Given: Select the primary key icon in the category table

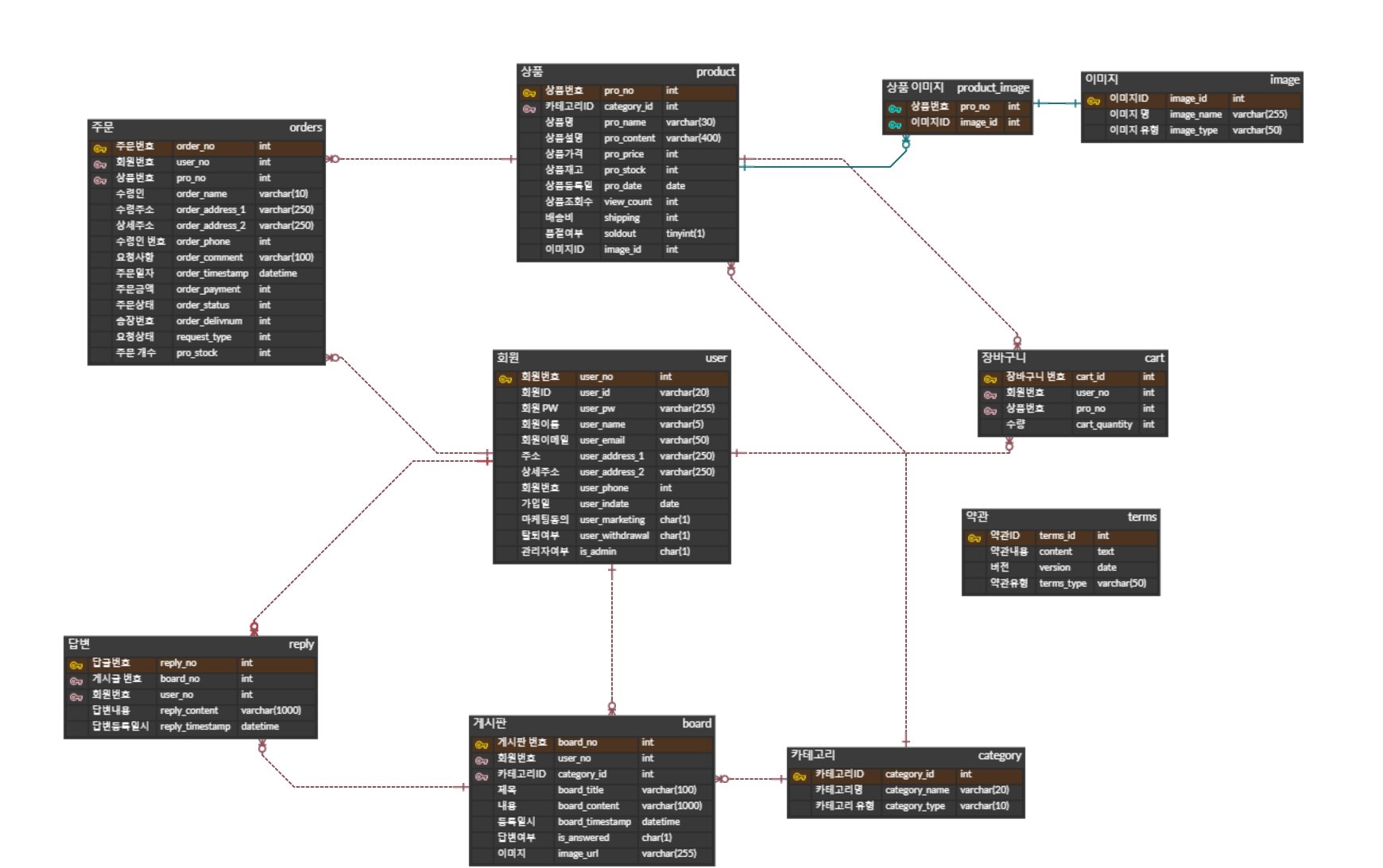Looking at the screenshot, I should [800, 776].
